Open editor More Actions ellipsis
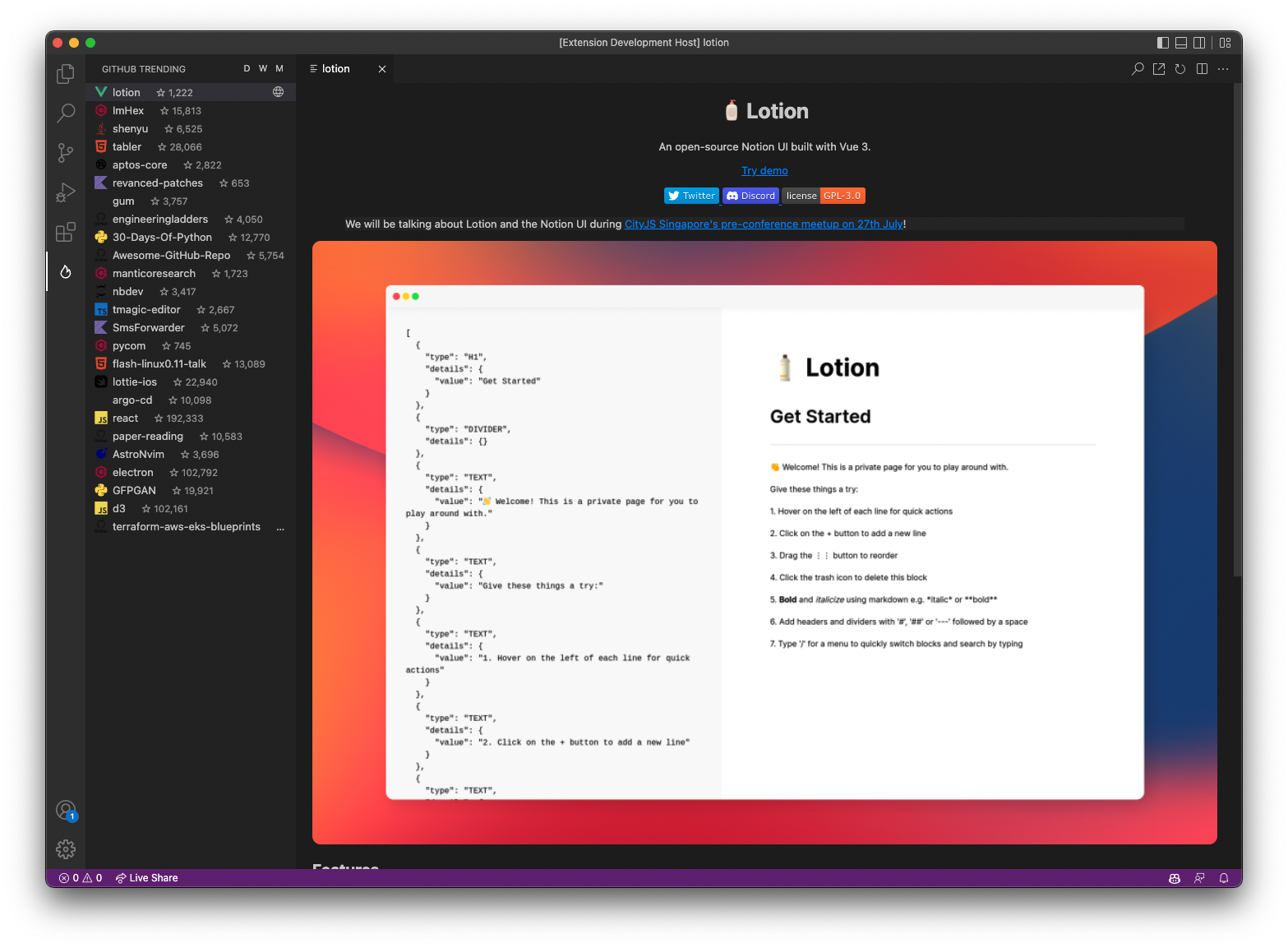Screen dimensions: 1288x948 coord(1223,69)
